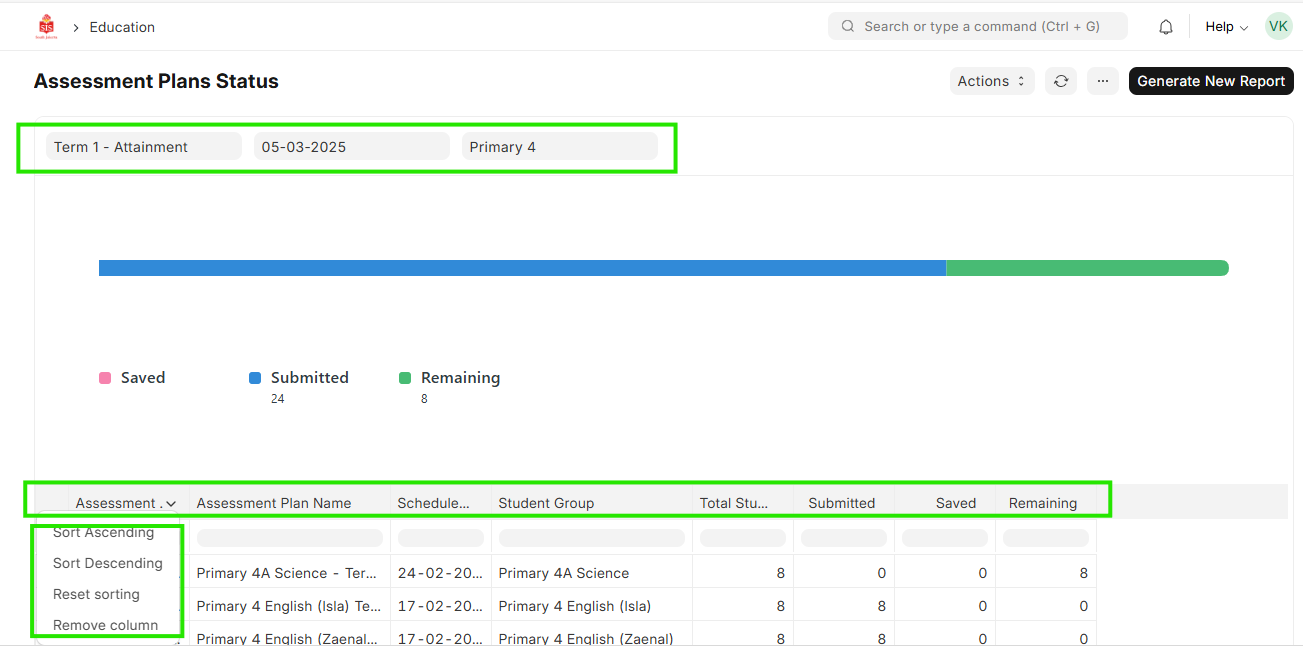Open the Help dropdown menu
The height and width of the screenshot is (646, 1303).
tap(1226, 27)
